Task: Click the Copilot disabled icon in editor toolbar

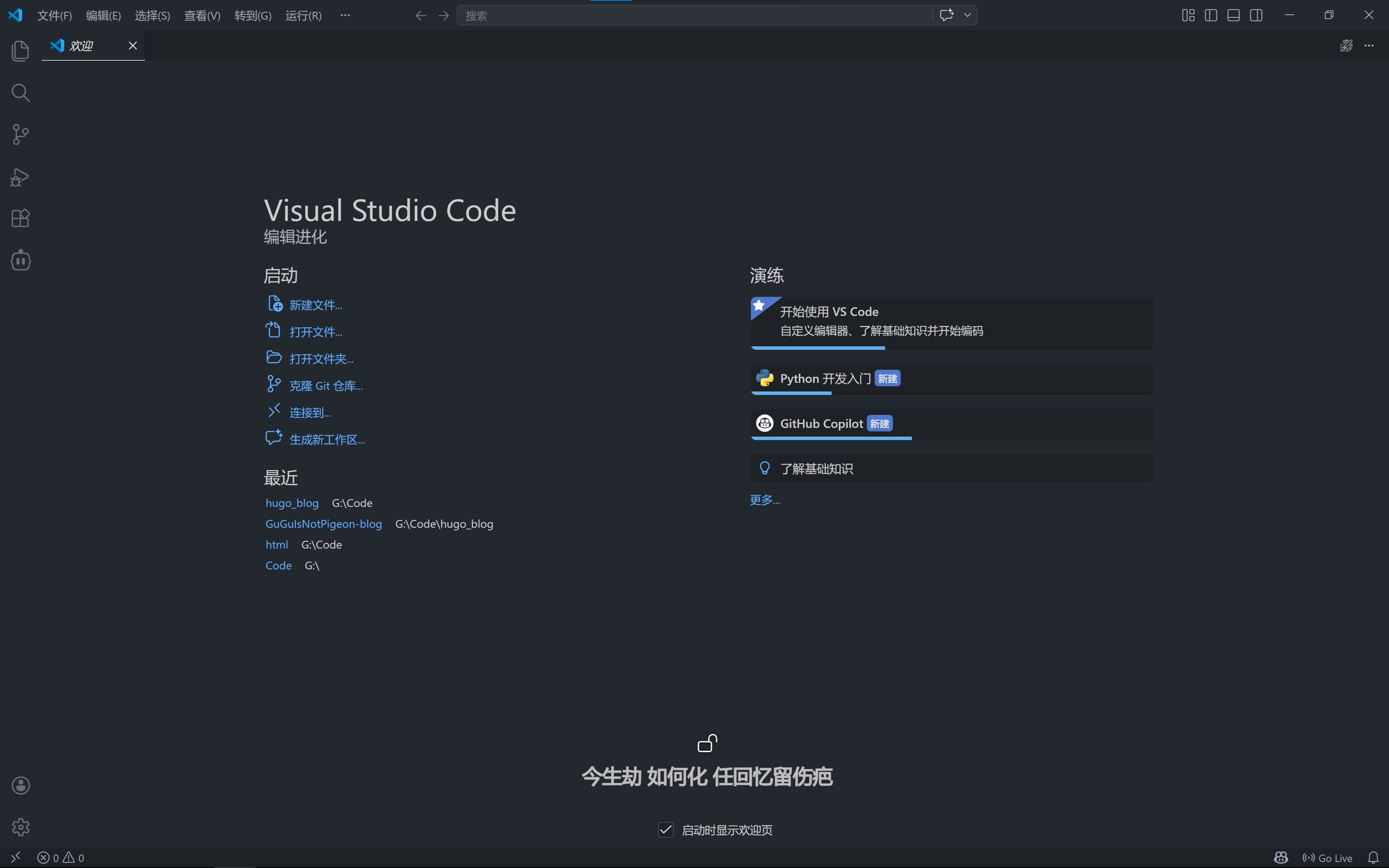Action: [1346, 45]
